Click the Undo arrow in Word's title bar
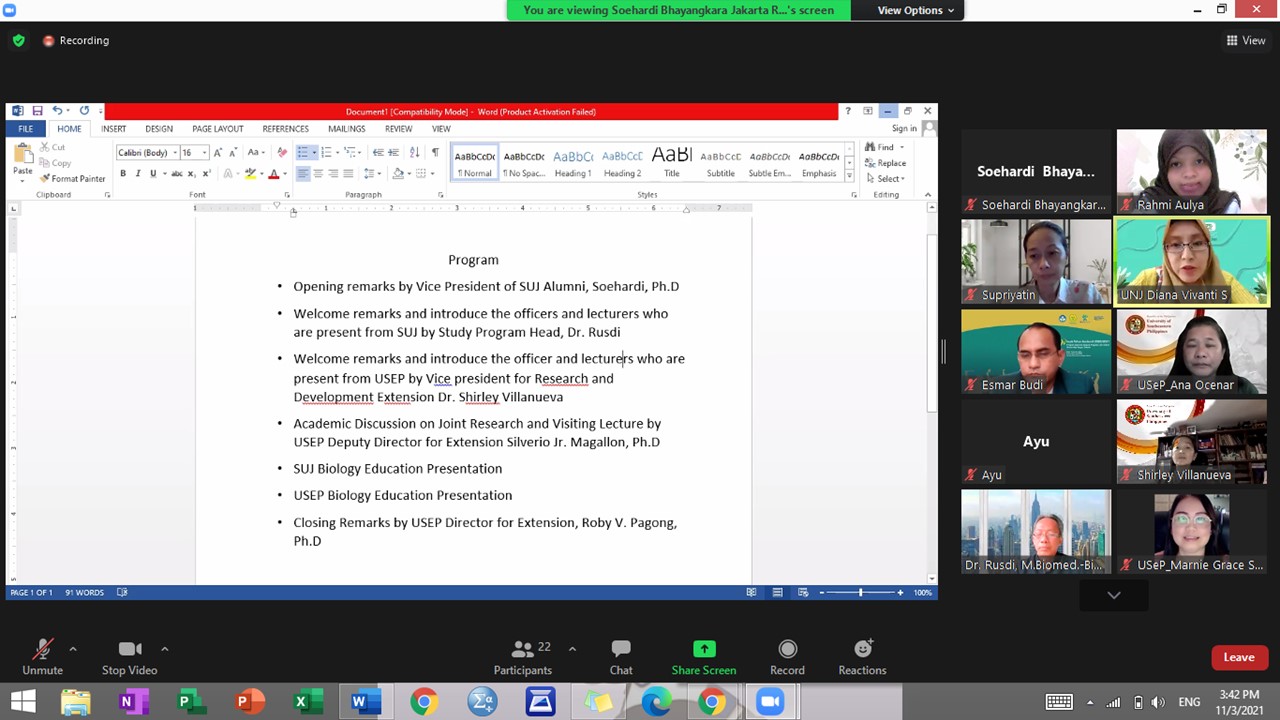This screenshot has width=1280, height=720. coord(57,111)
